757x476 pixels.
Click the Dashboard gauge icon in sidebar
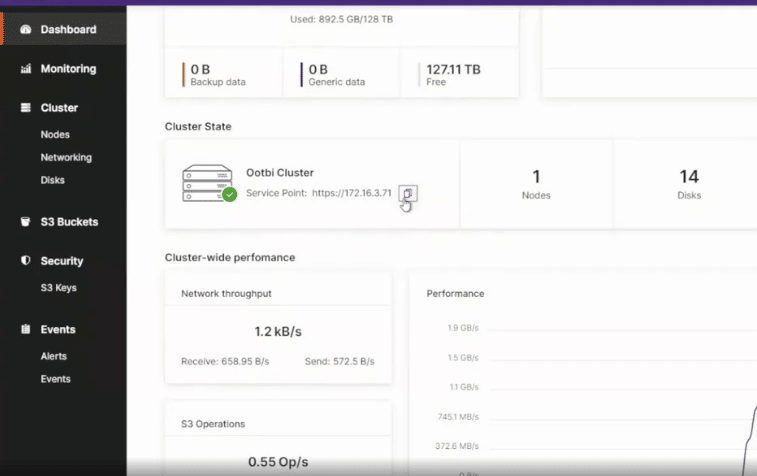pyautogui.click(x=26, y=29)
